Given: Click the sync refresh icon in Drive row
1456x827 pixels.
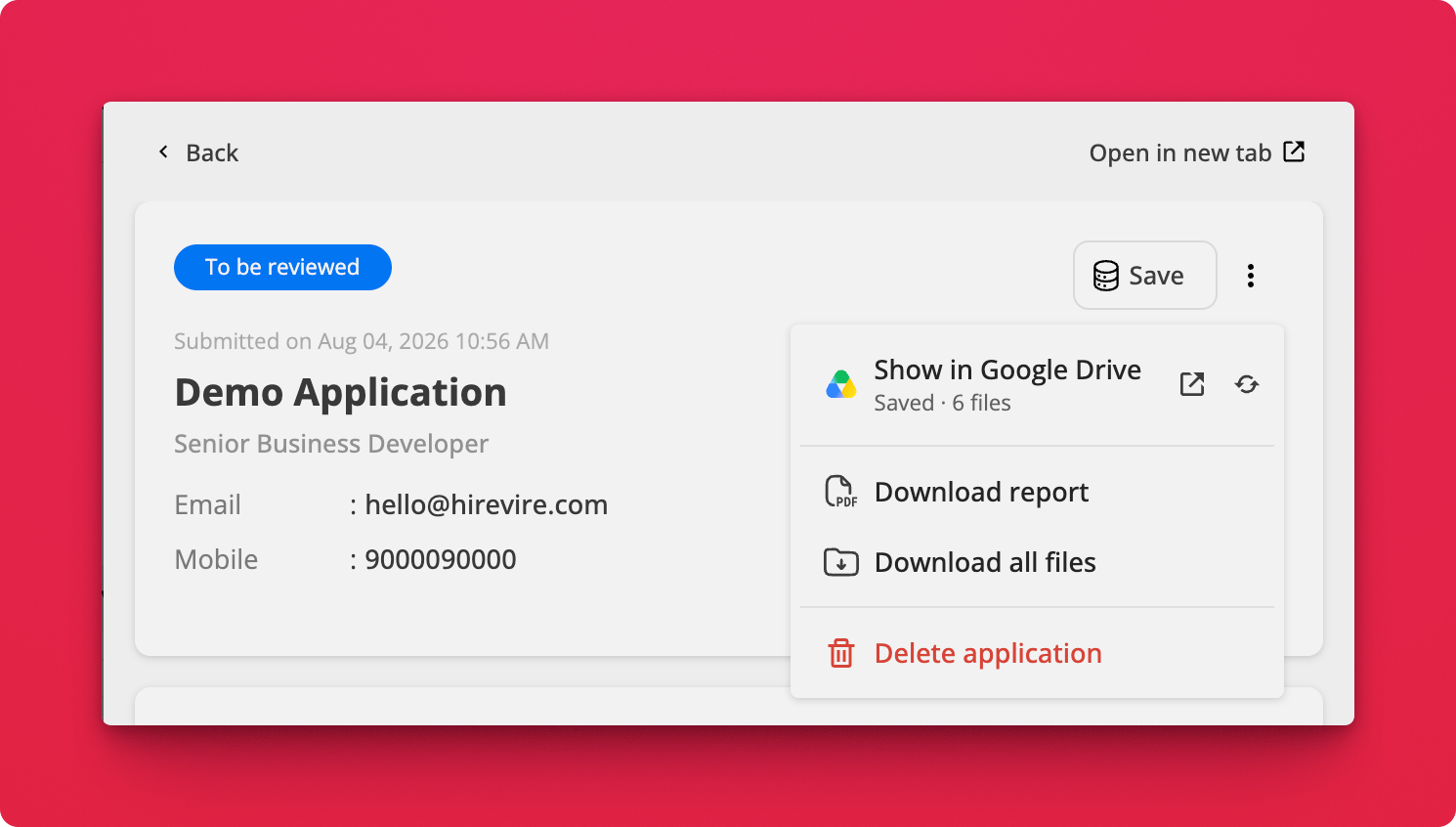Looking at the screenshot, I should 1247,384.
